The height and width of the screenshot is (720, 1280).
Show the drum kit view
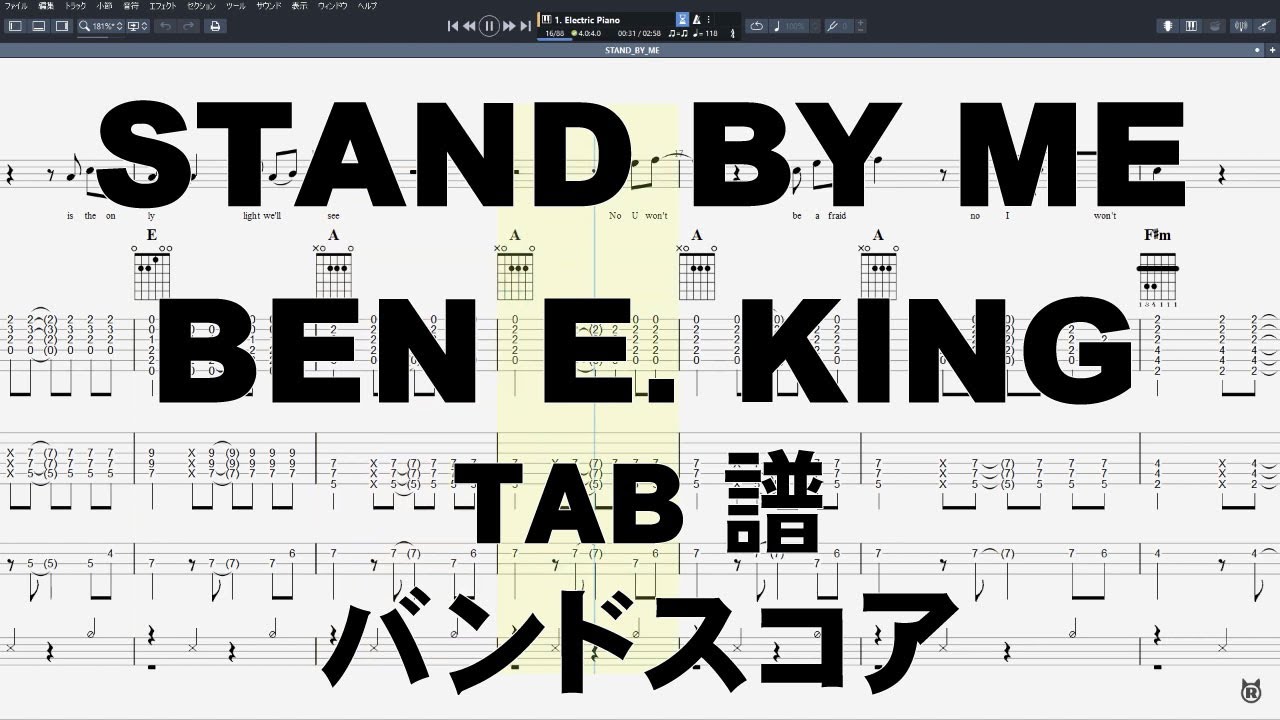[x=1215, y=26]
